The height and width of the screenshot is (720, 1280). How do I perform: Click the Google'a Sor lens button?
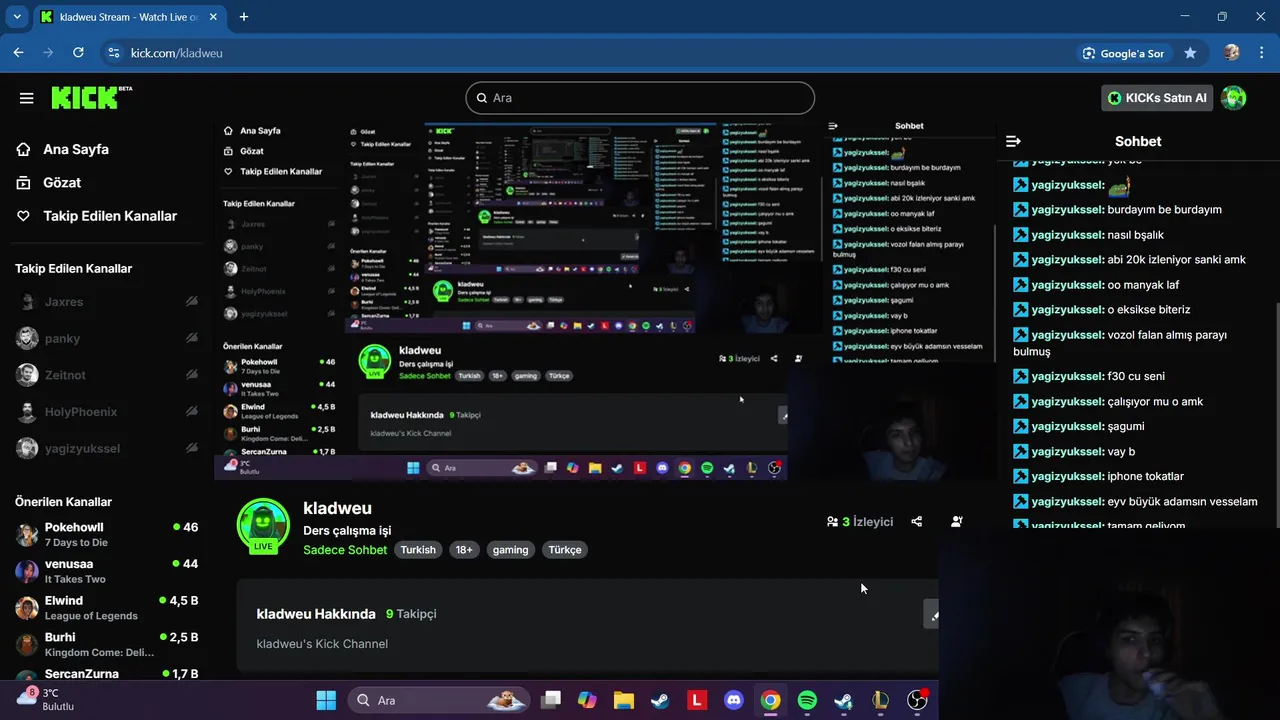[x=1124, y=53]
